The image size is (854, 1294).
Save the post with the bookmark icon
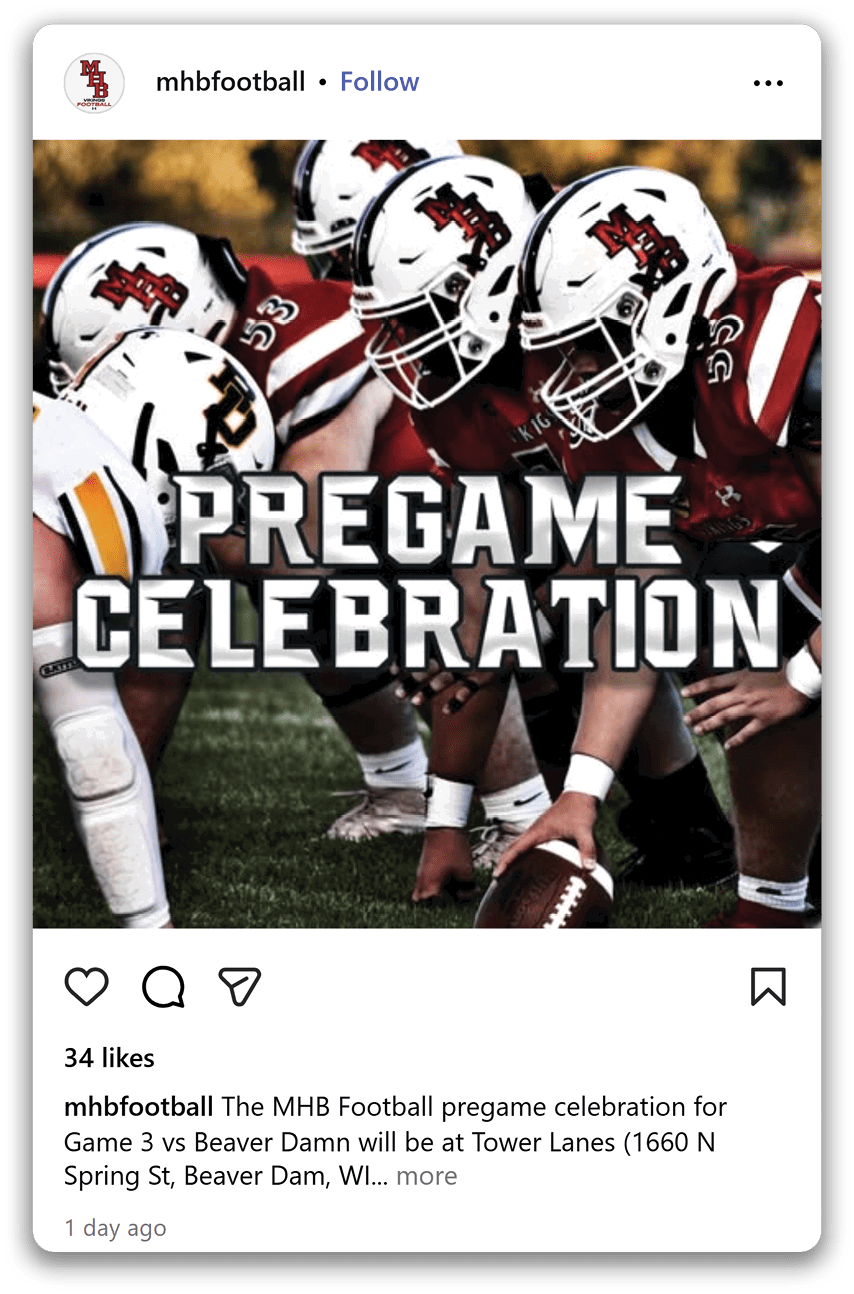click(x=768, y=987)
